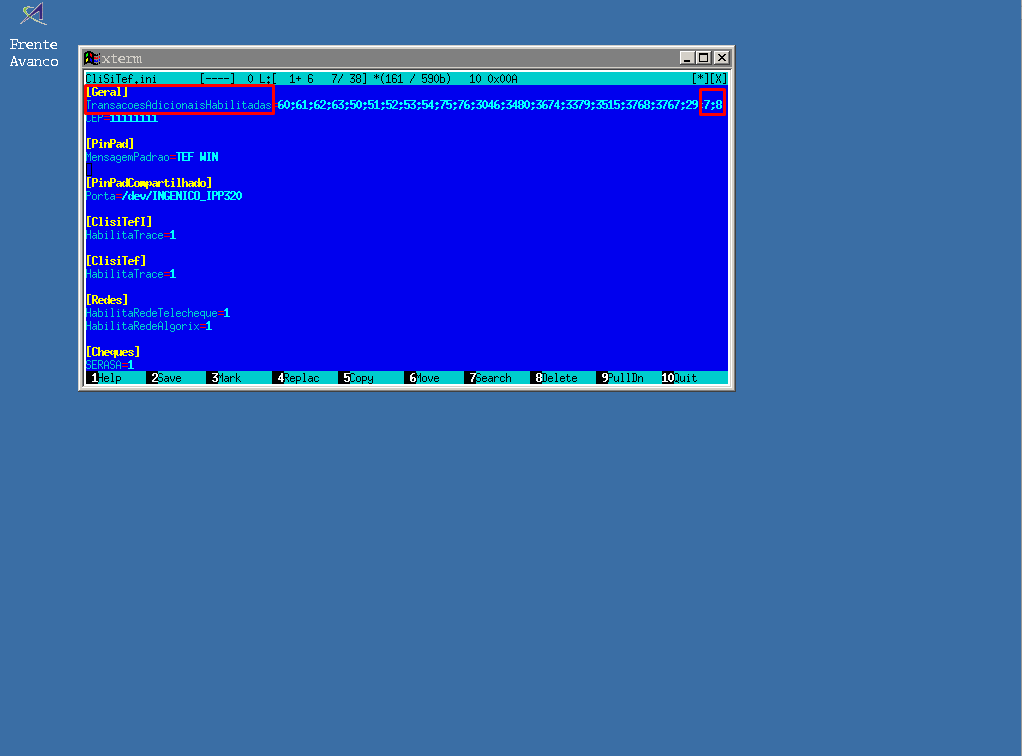Click the text cursor block below MensagemPadrao
The height and width of the screenshot is (756, 1022).
click(x=89, y=170)
